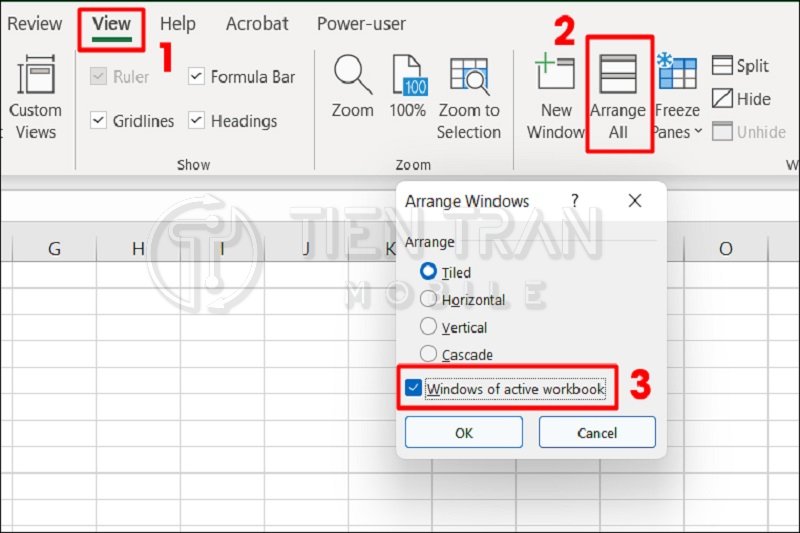This screenshot has height=533, width=800.
Task: Select column H header
Action: click(138, 249)
